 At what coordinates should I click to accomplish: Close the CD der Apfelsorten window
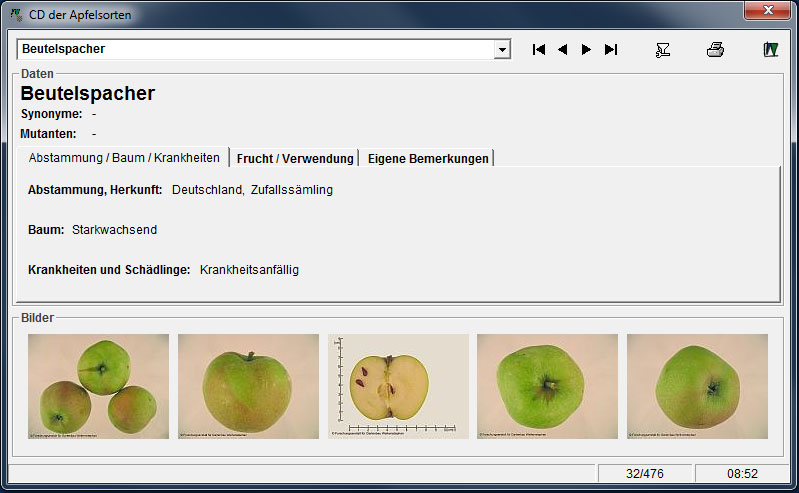769,11
